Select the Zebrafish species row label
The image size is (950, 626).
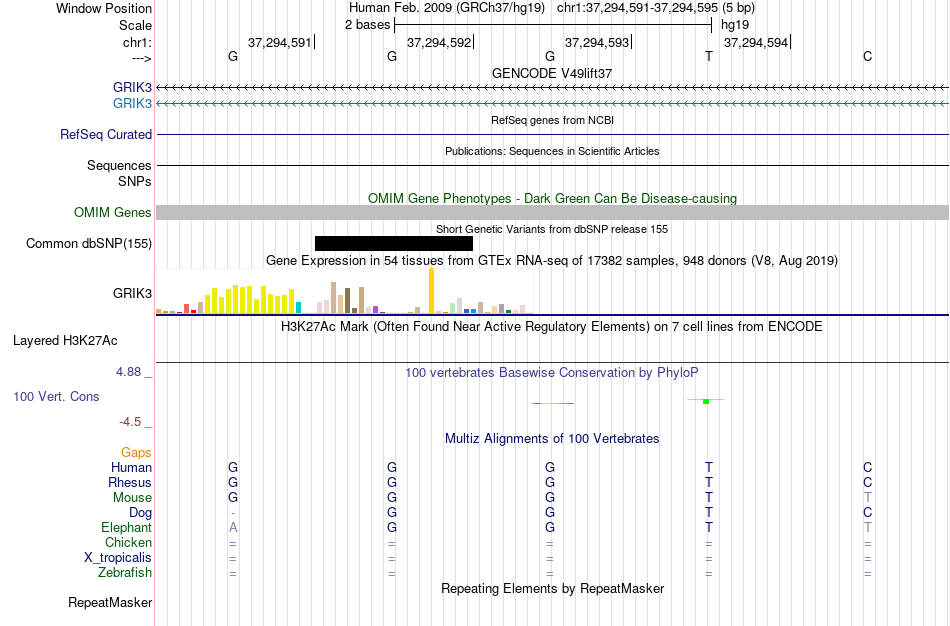pos(125,573)
